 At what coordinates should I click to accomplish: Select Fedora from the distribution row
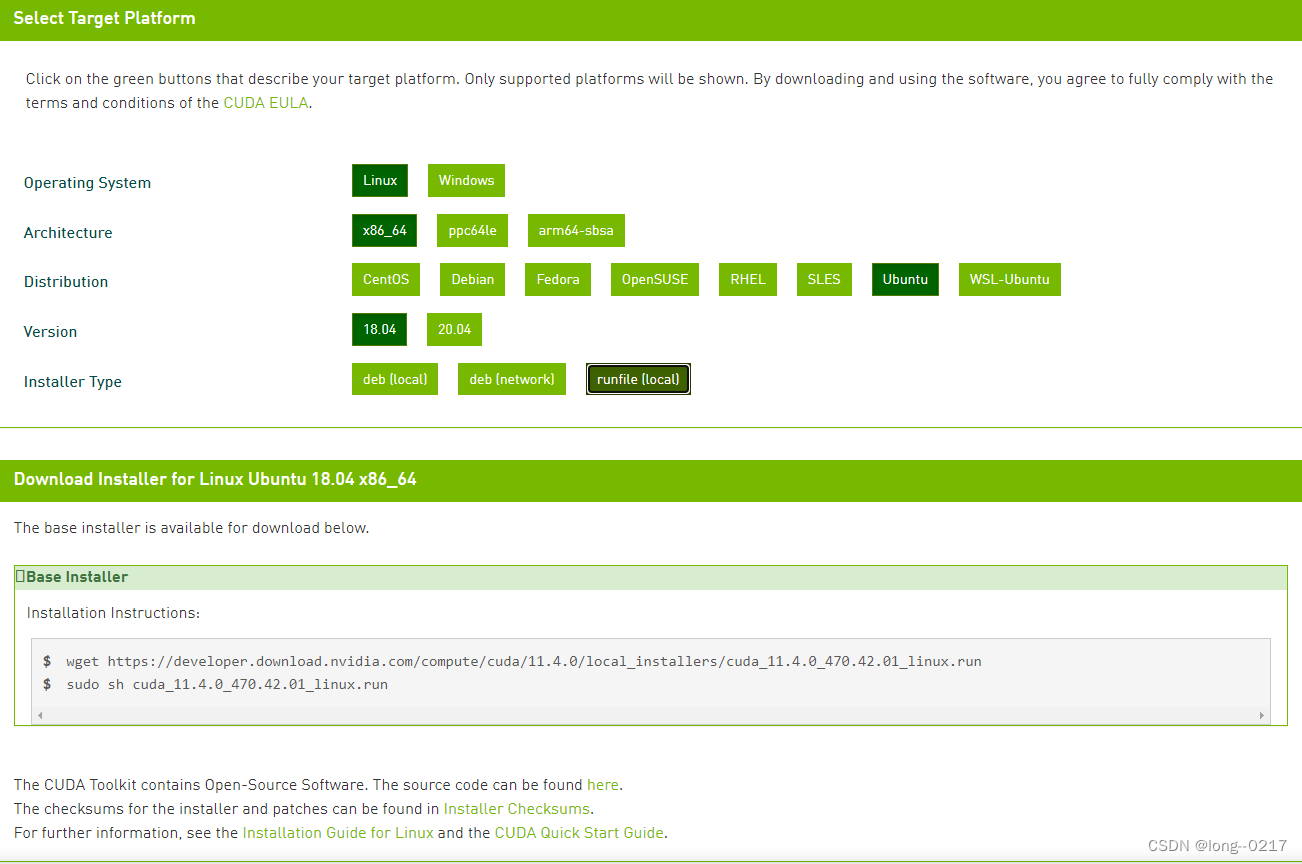point(557,279)
